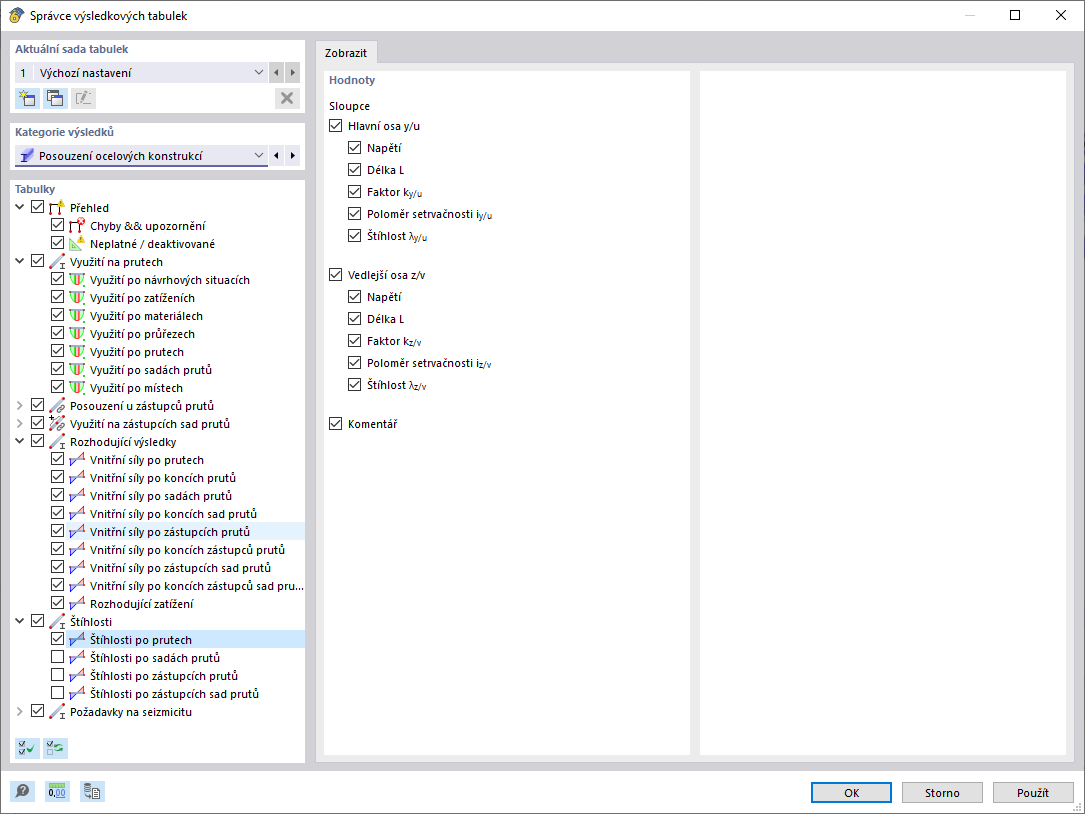Open help with the question mark icon
The width and height of the screenshot is (1085, 814).
coord(23,791)
